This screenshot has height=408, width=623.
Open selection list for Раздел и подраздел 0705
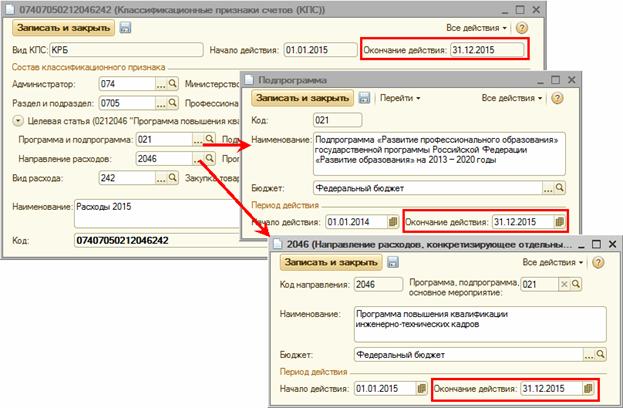tap(160, 102)
